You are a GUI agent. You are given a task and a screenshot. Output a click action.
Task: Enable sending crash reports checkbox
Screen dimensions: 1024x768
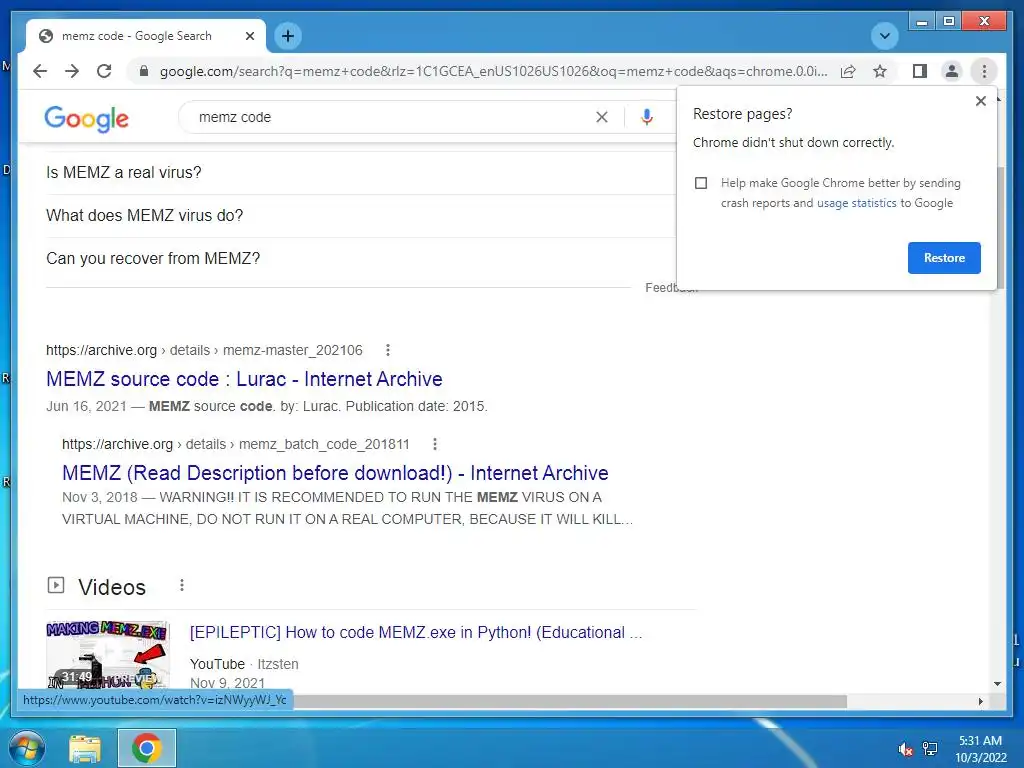(701, 183)
